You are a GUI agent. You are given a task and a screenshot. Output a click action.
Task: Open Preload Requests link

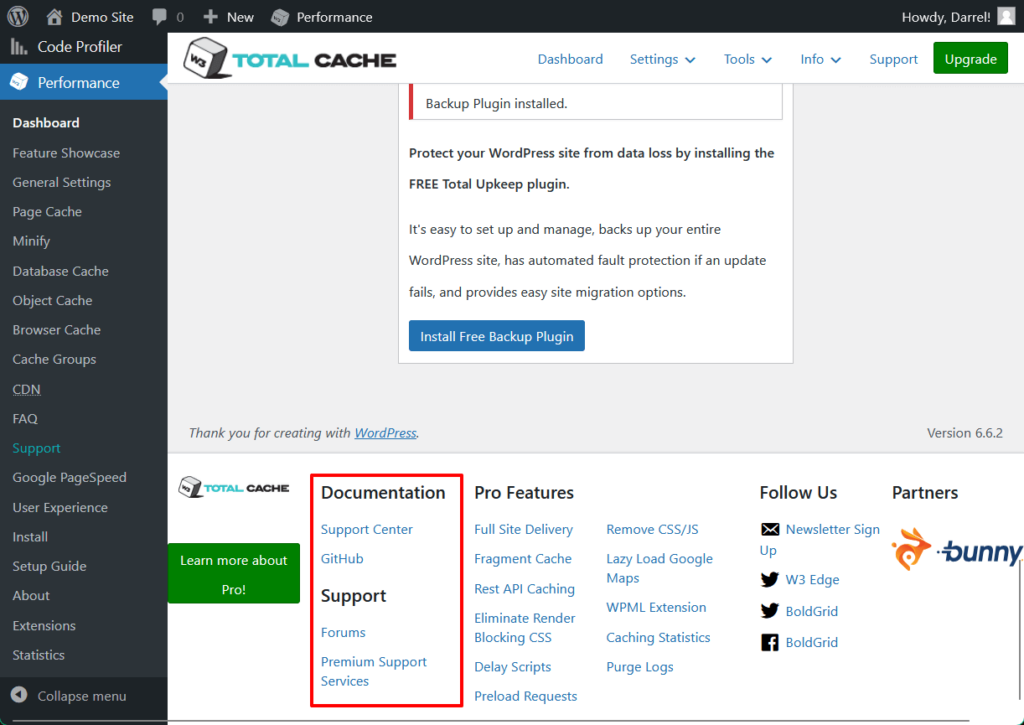pos(526,696)
